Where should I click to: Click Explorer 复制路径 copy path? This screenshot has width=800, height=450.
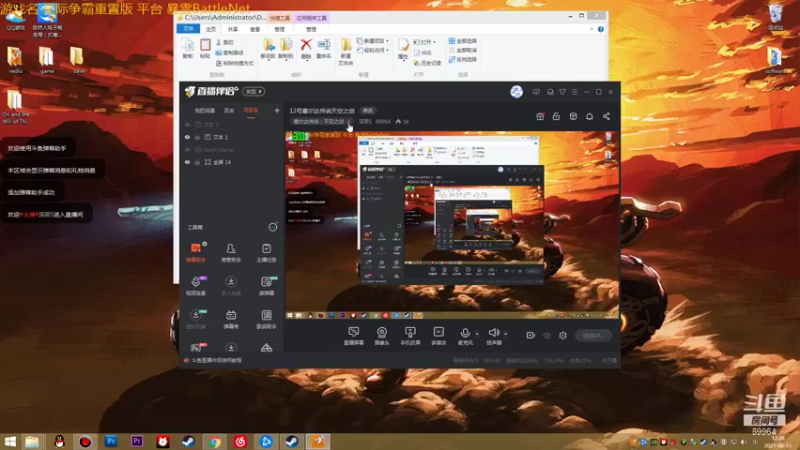pos(230,53)
